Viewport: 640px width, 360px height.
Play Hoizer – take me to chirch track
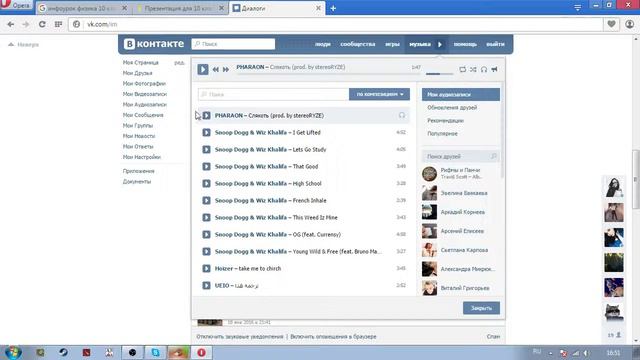[207, 269]
